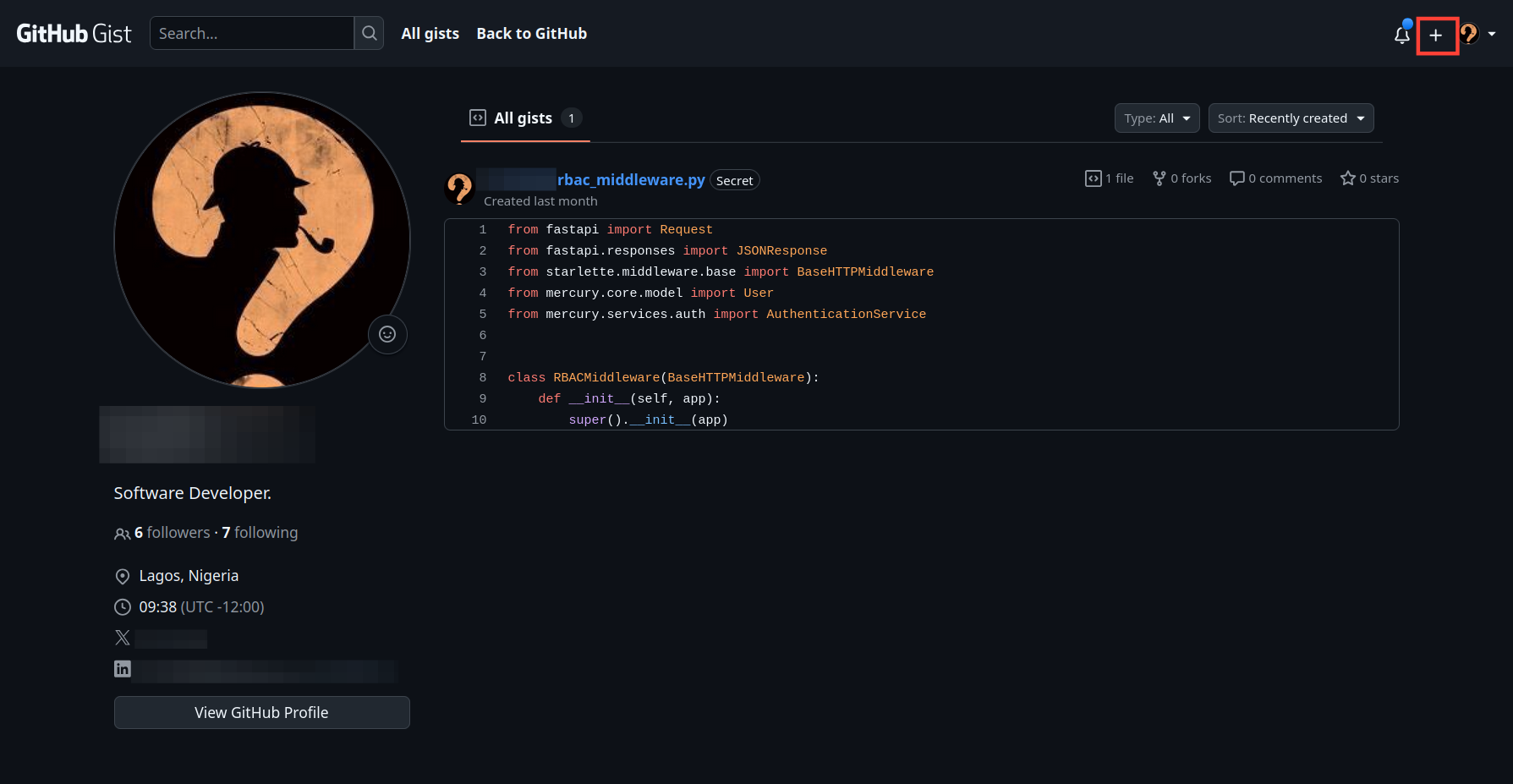Open the rbac_middleware.py gist
The image size is (1513, 784).
coord(630,179)
